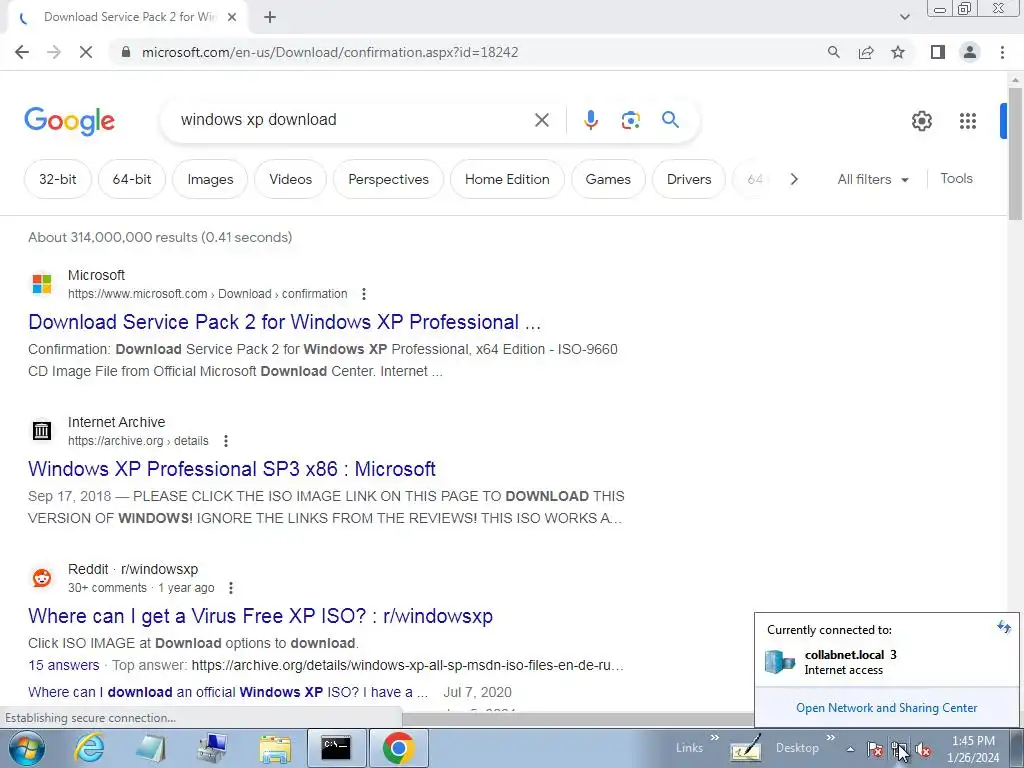Start voice search with microphone

[x=590, y=120]
